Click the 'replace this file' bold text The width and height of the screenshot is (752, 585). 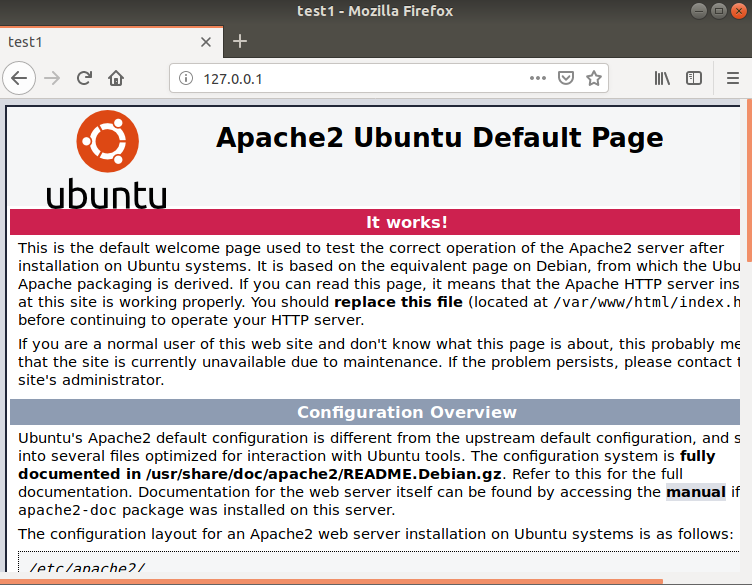tap(398, 302)
